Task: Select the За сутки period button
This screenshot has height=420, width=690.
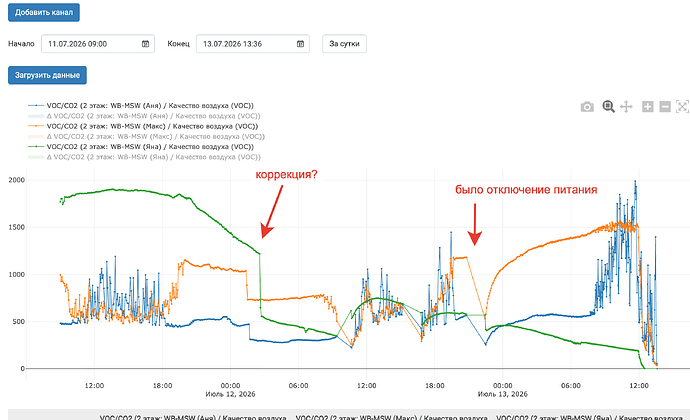Action: 344,44
